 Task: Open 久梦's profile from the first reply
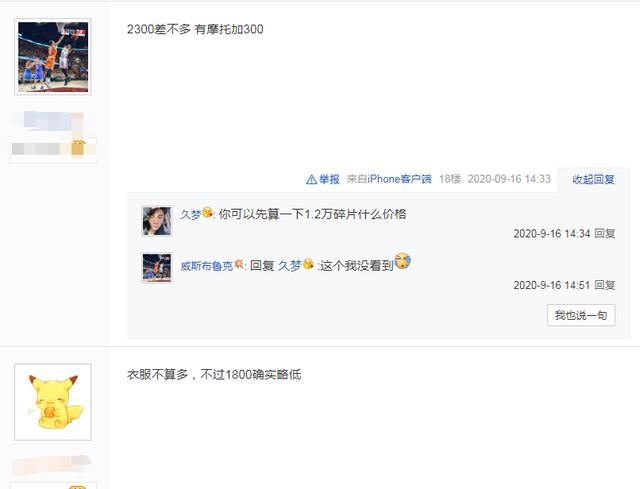(x=191, y=214)
